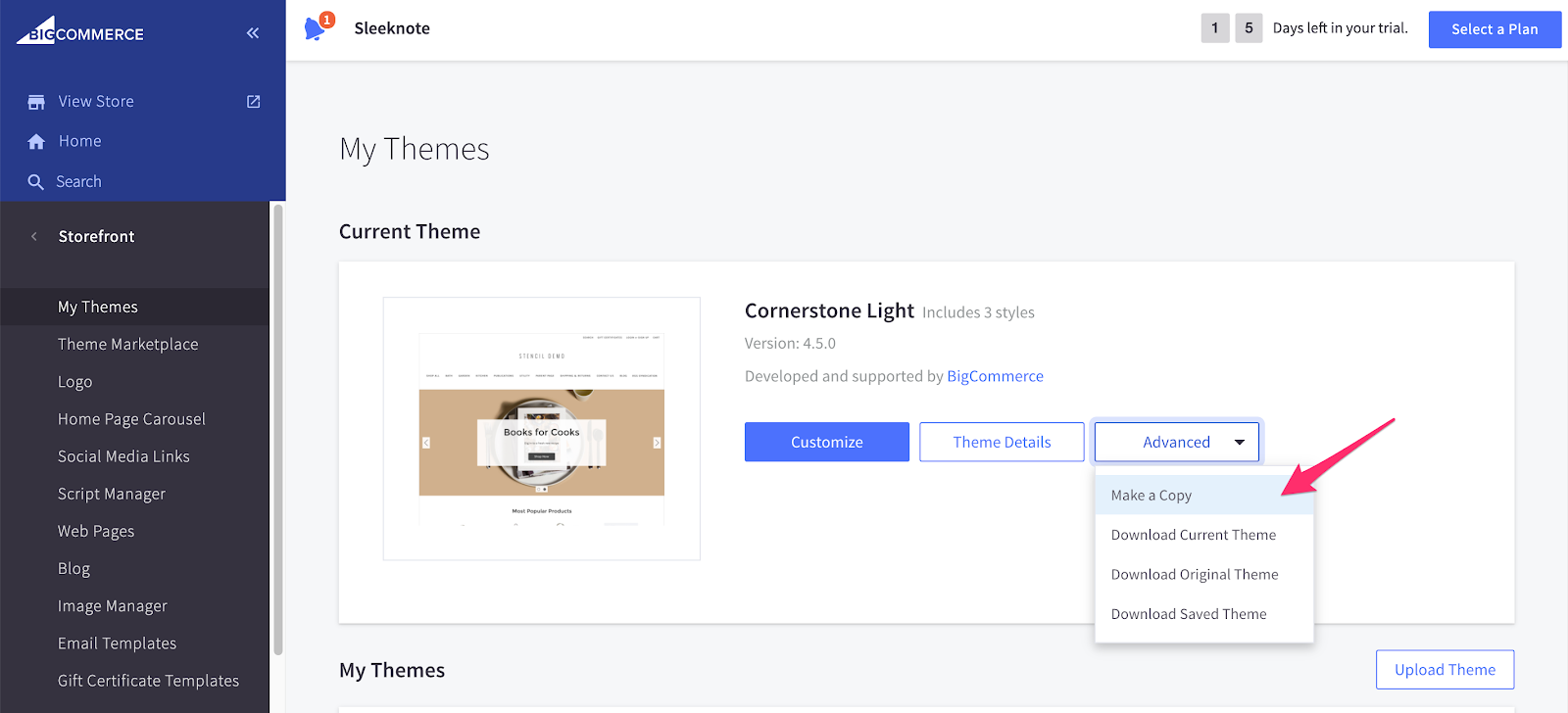Choose Make a Copy
This screenshot has height=713, width=1568.
[1203, 496]
